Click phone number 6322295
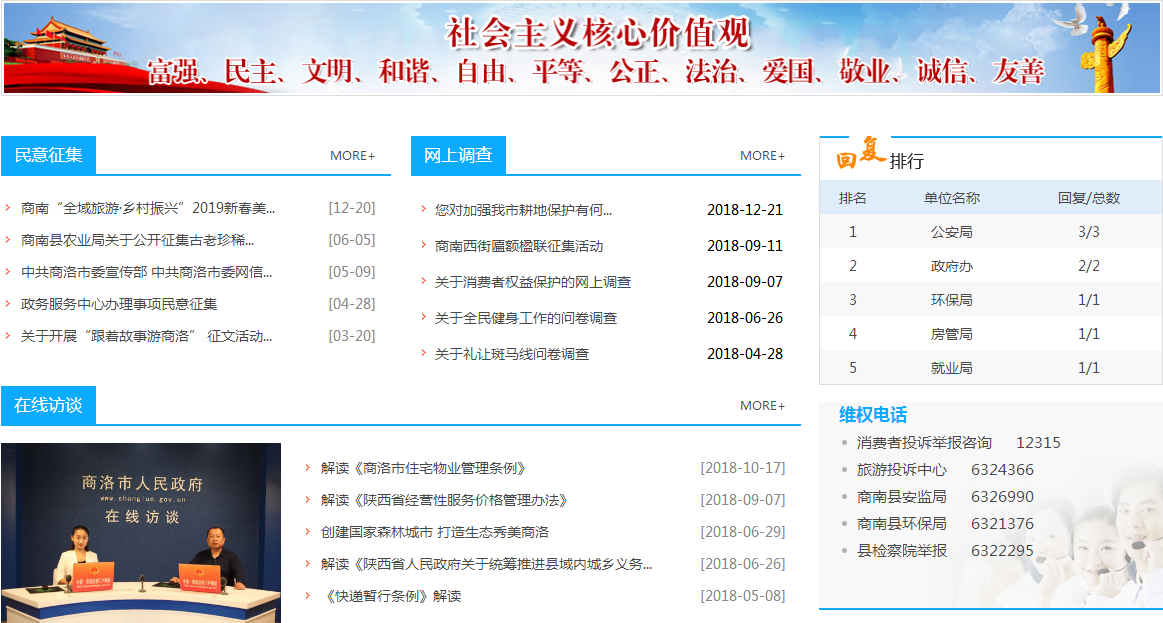This screenshot has height=623, width=1163. pos(1002,550)
